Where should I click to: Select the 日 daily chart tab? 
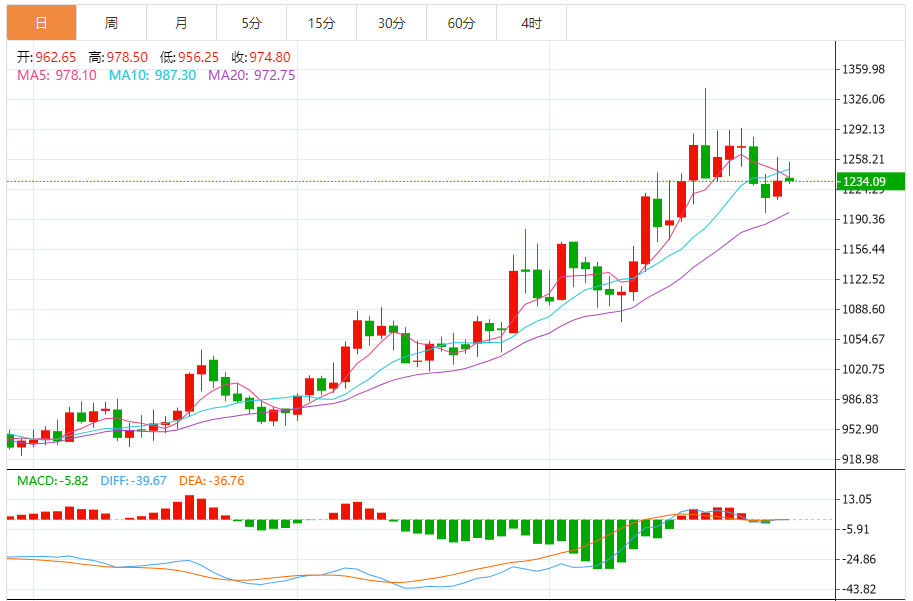41,22
